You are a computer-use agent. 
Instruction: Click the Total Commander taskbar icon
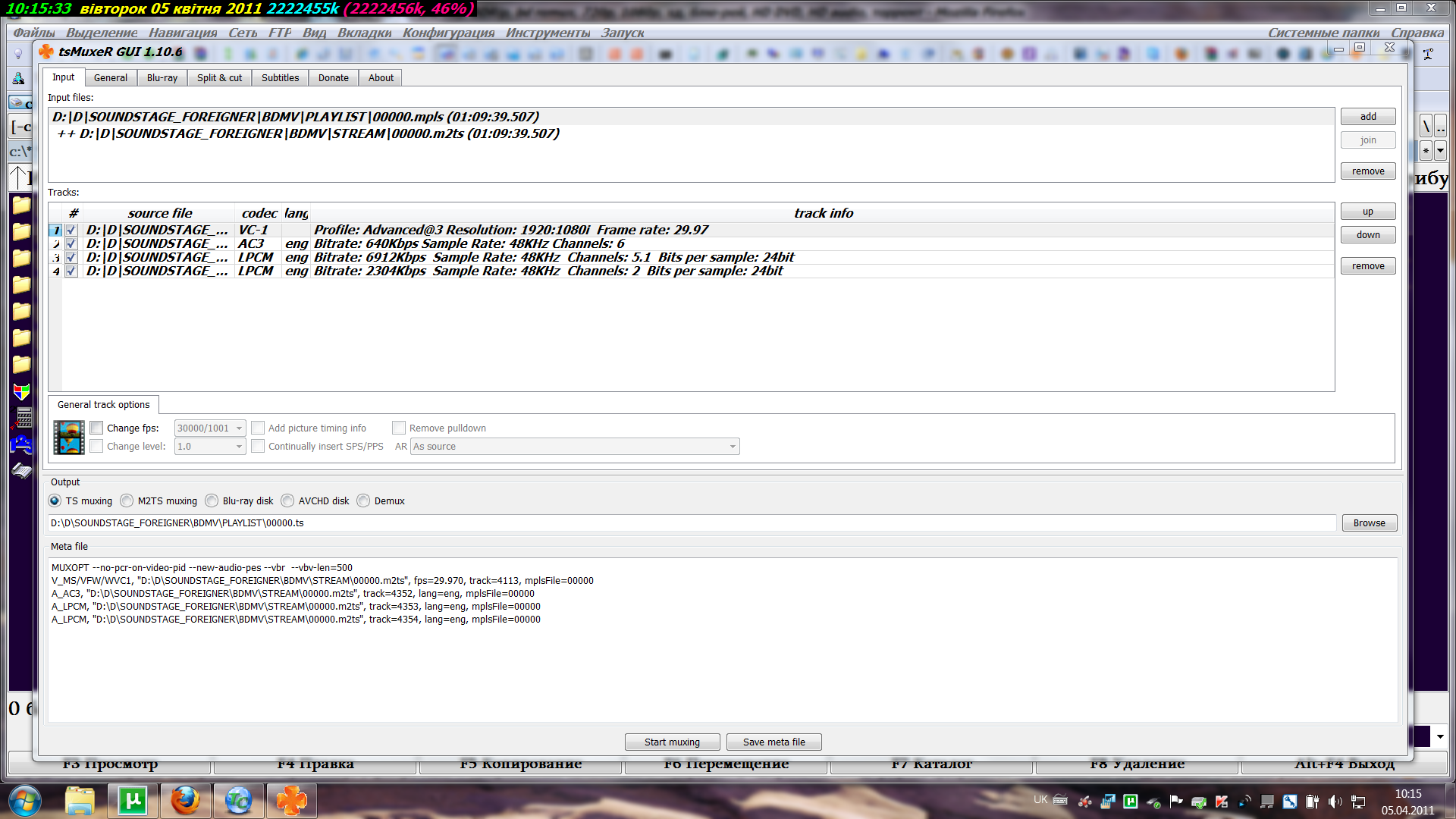[x=238, y=800]
